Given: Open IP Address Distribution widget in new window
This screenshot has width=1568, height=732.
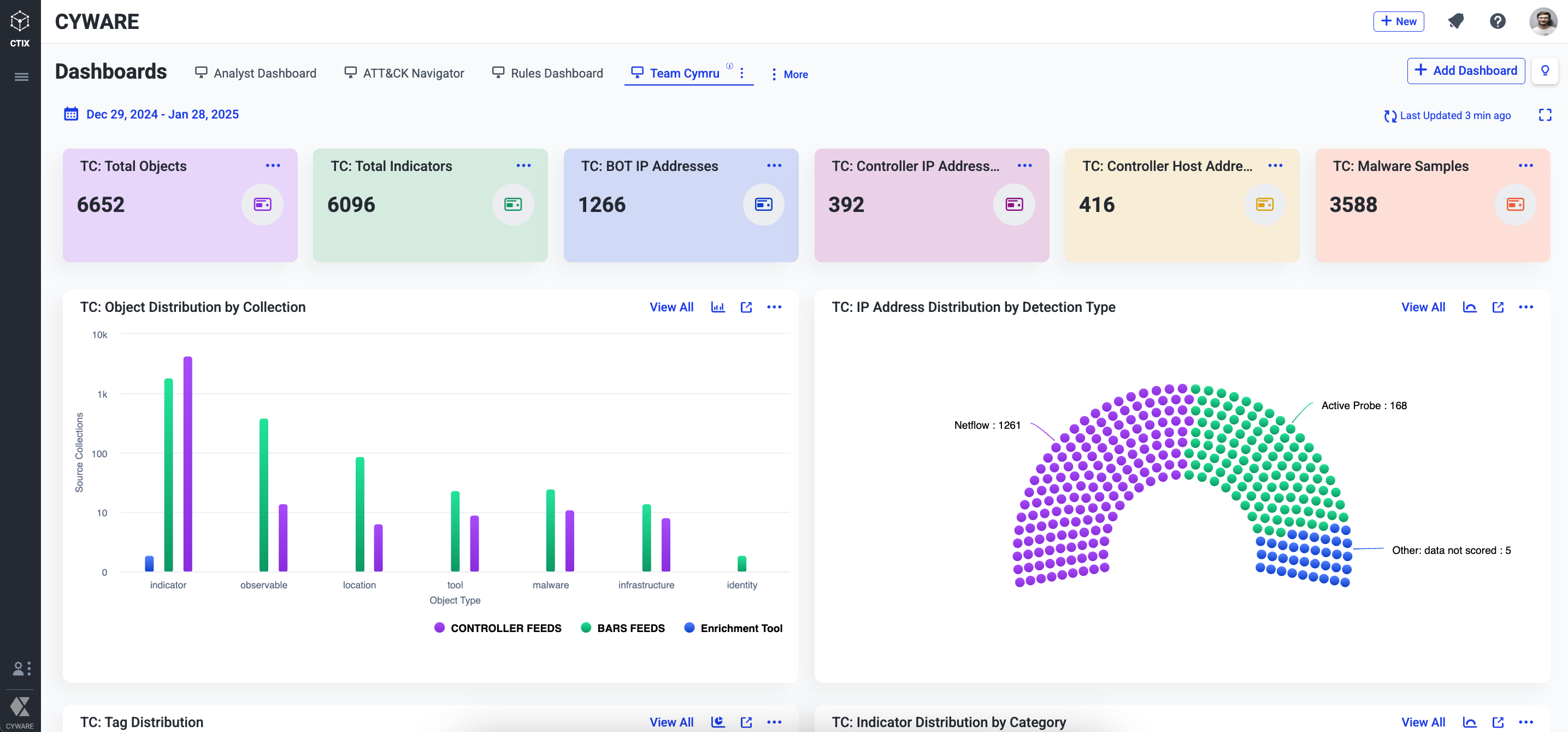Looking at the screenshot, I should (1498, 306).
